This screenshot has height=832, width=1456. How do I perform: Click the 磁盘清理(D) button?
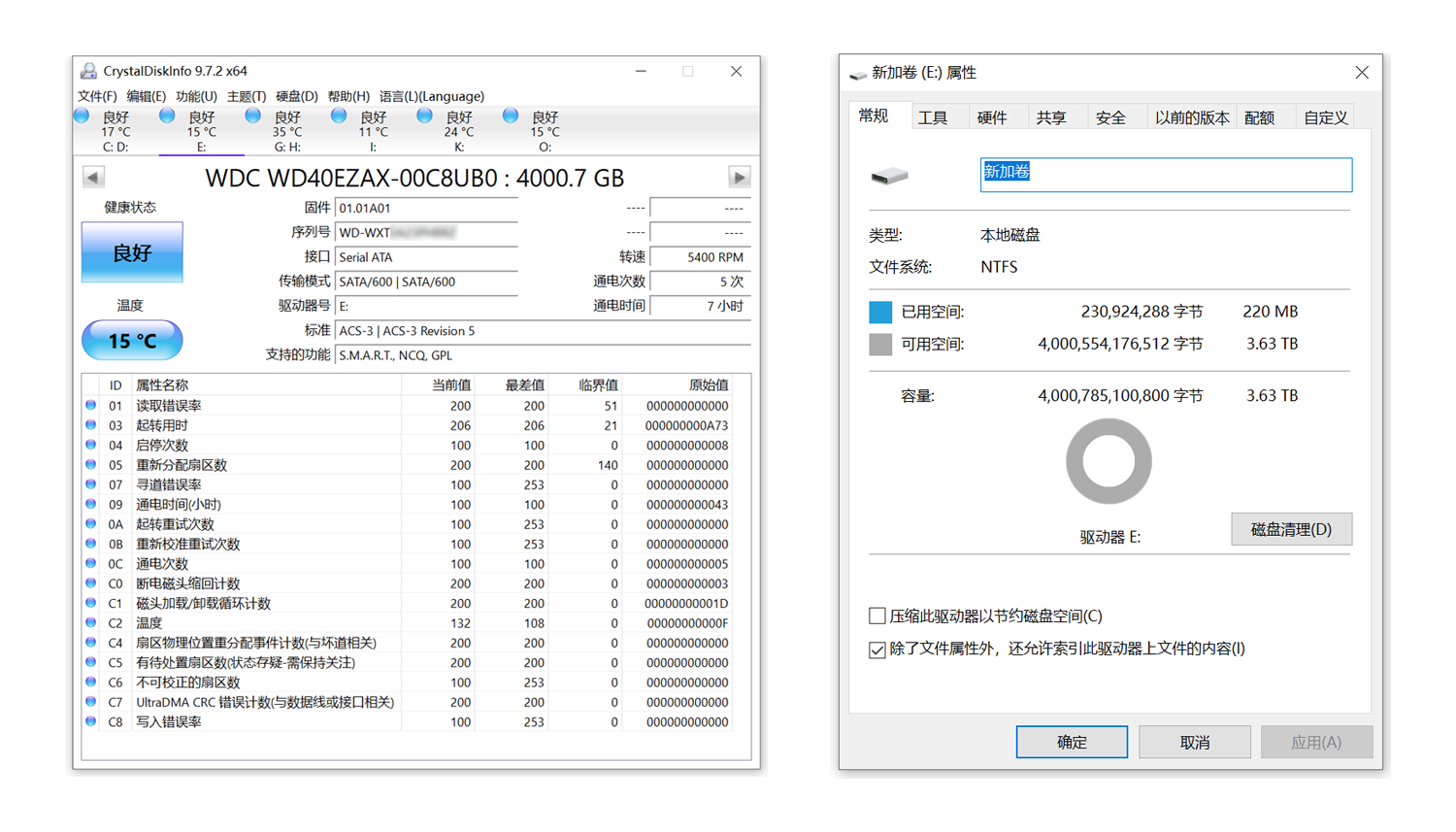pyautogui.click(x=1291, y=529)
